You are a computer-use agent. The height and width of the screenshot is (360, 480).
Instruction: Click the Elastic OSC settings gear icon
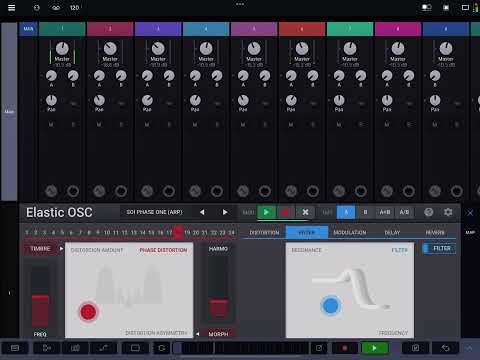tap(448, 212)
